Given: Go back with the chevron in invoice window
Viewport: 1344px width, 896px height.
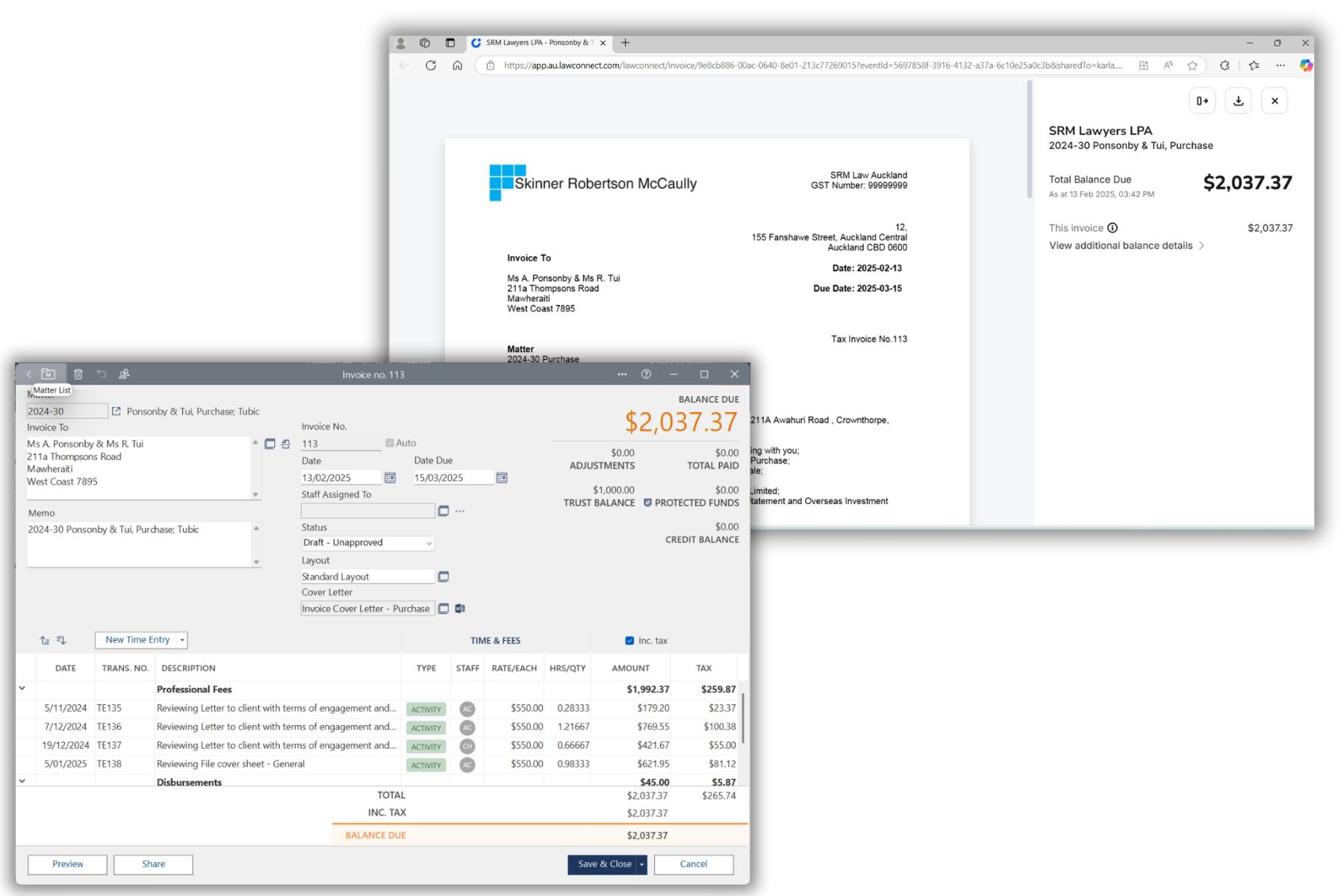Looking at the screenshot, I should coord(28,374).
